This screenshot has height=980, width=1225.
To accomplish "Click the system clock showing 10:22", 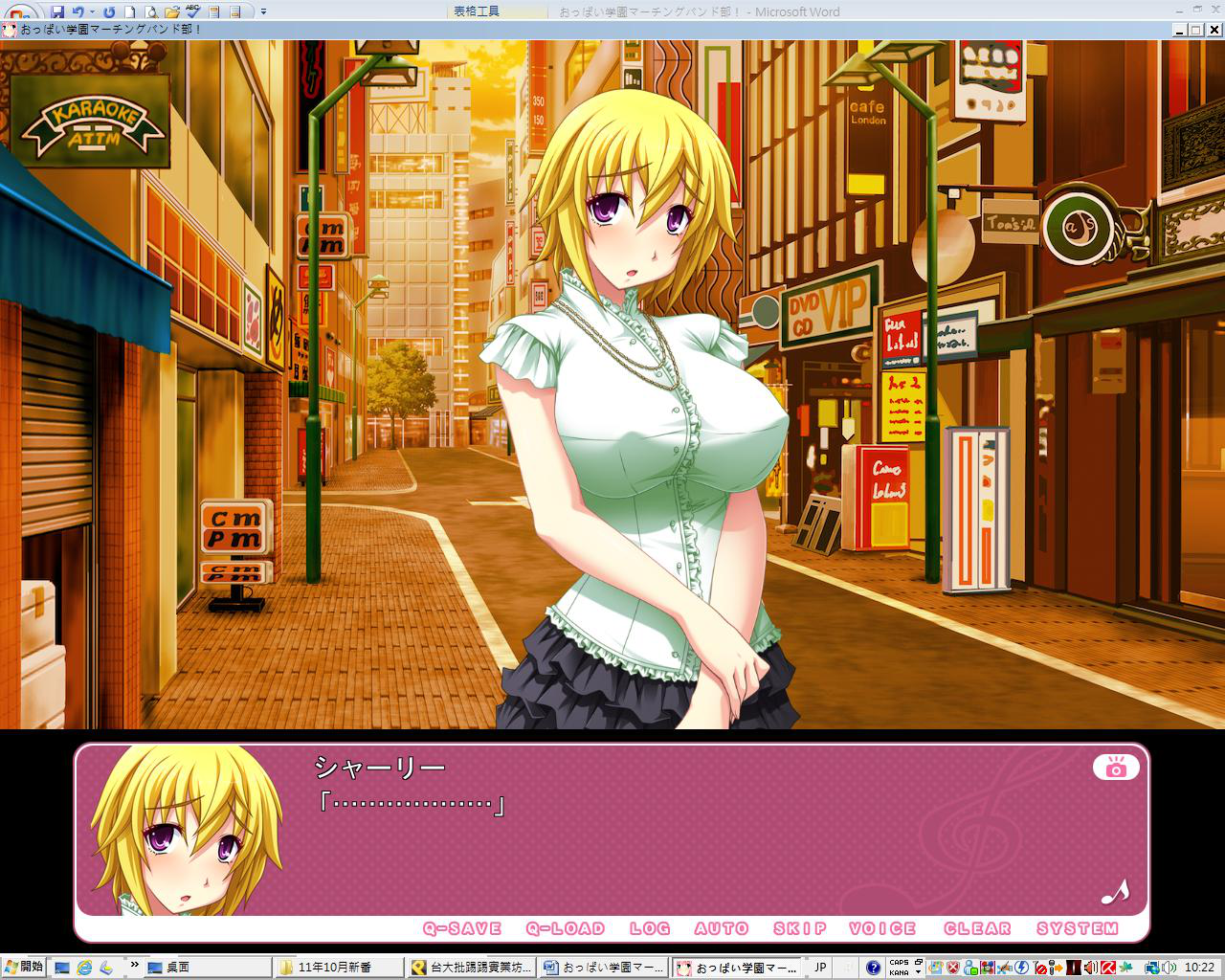I will tap(1199, 968).
